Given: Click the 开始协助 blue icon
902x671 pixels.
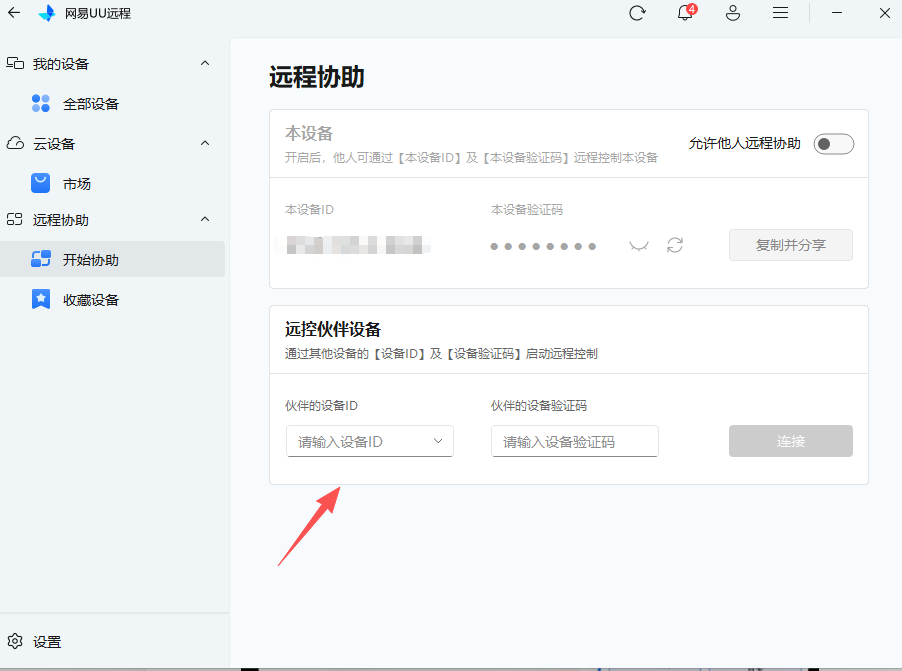Looking at the screenshot, I should click(x=41, y=259).
